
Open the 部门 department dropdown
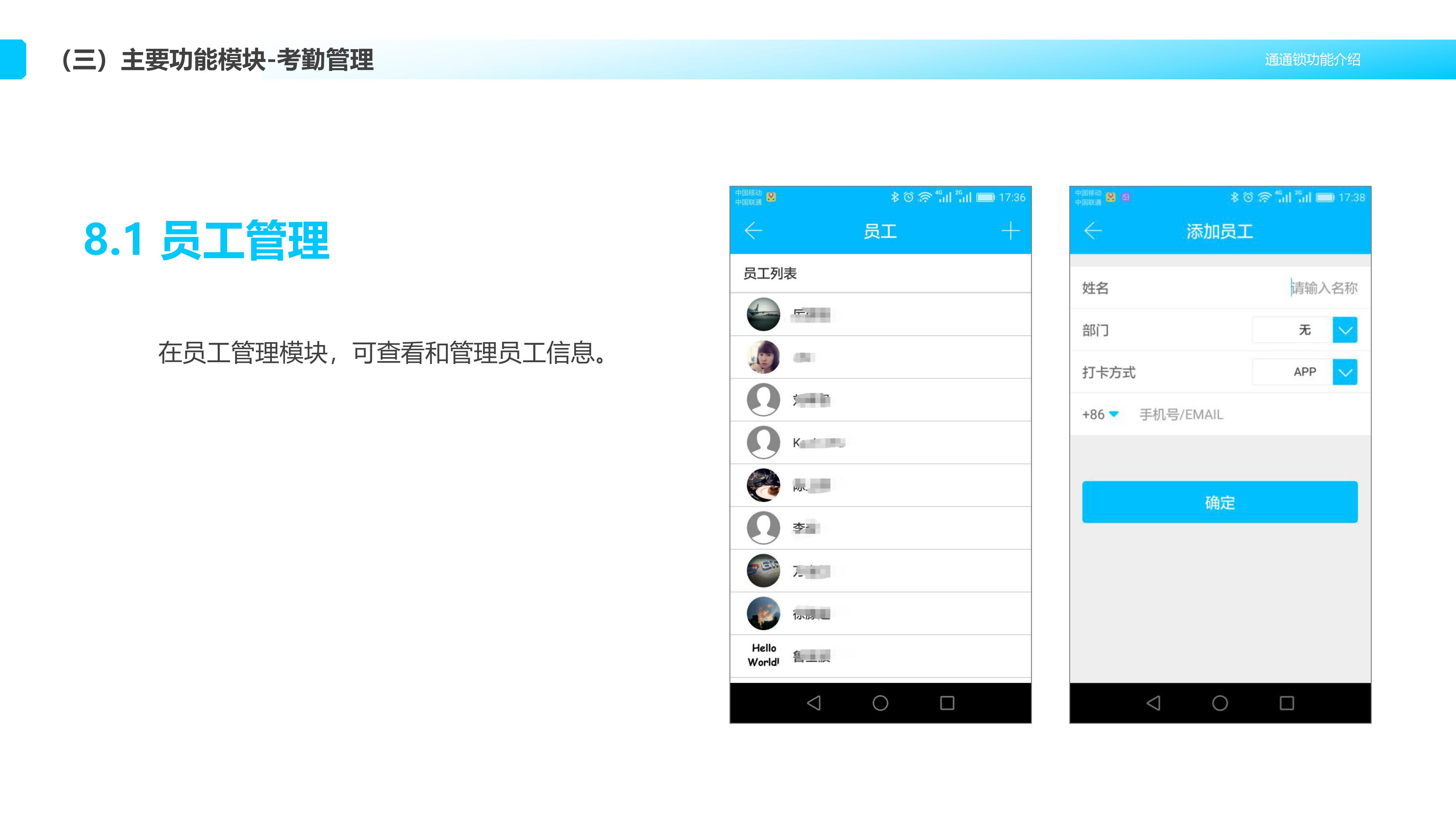pos(1345,330)
